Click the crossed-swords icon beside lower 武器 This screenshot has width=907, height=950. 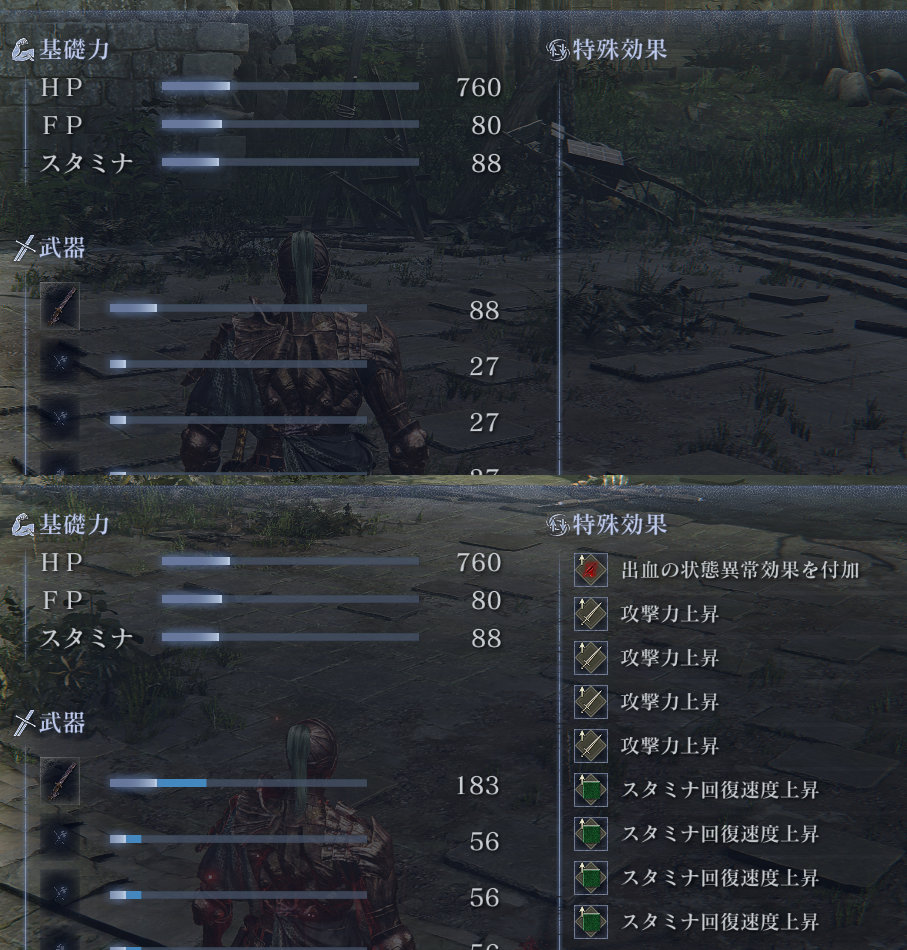pyautogui.click(x=24, y=723)
